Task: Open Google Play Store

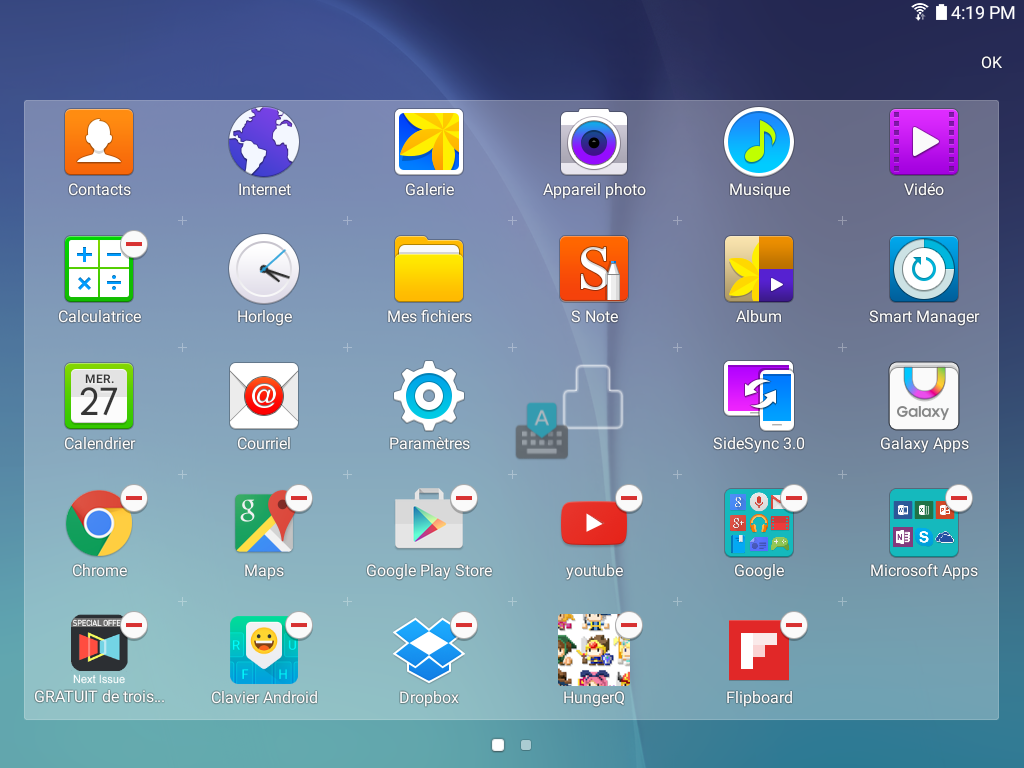Action: (429, 520)
